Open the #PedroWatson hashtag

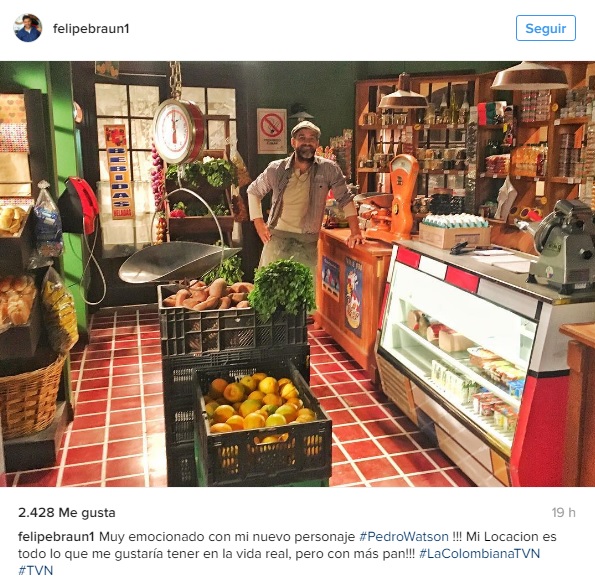pos(404,537)
